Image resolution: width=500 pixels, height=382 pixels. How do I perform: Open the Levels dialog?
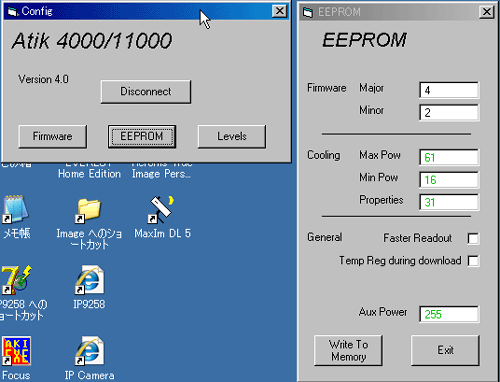tap(232, 136)
